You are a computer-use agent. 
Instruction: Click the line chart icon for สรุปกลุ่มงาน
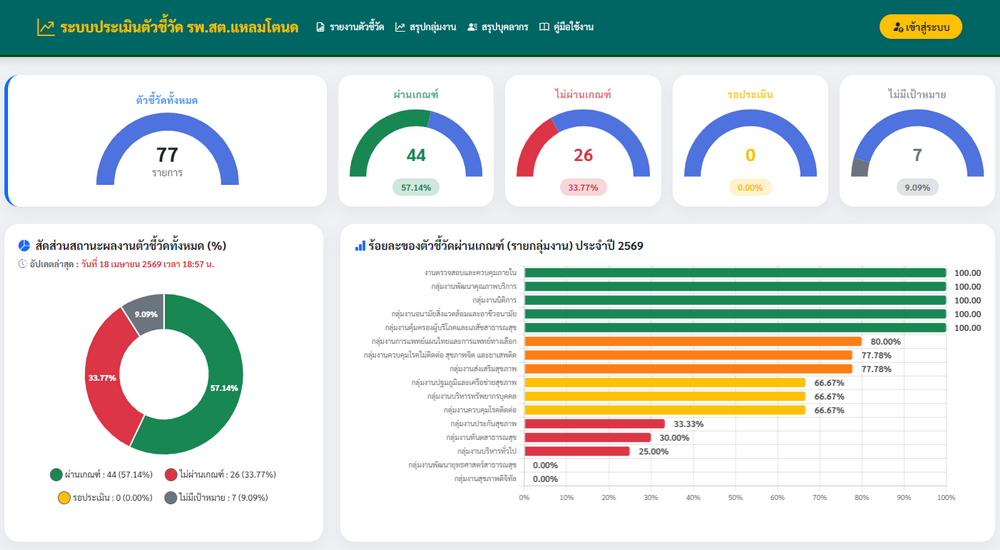tap(400, 27)
